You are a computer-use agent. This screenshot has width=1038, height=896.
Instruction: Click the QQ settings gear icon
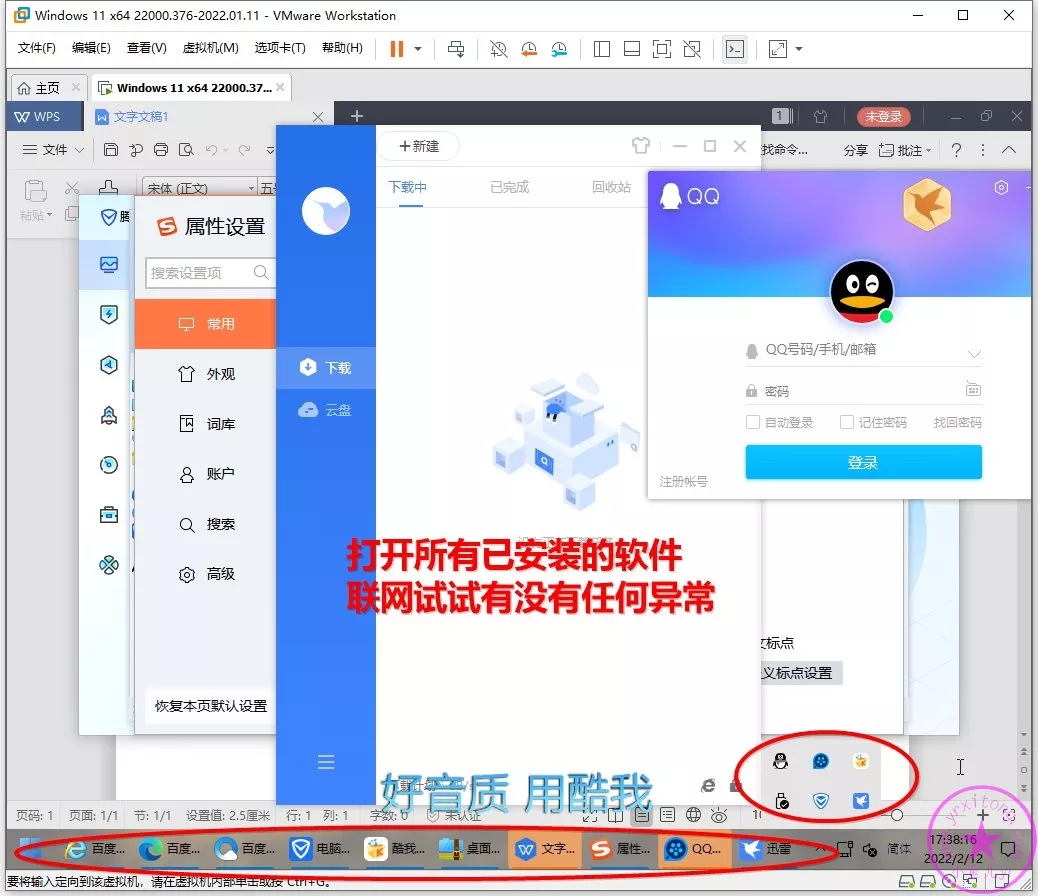pyautogui.click(x=1001, y=188)
